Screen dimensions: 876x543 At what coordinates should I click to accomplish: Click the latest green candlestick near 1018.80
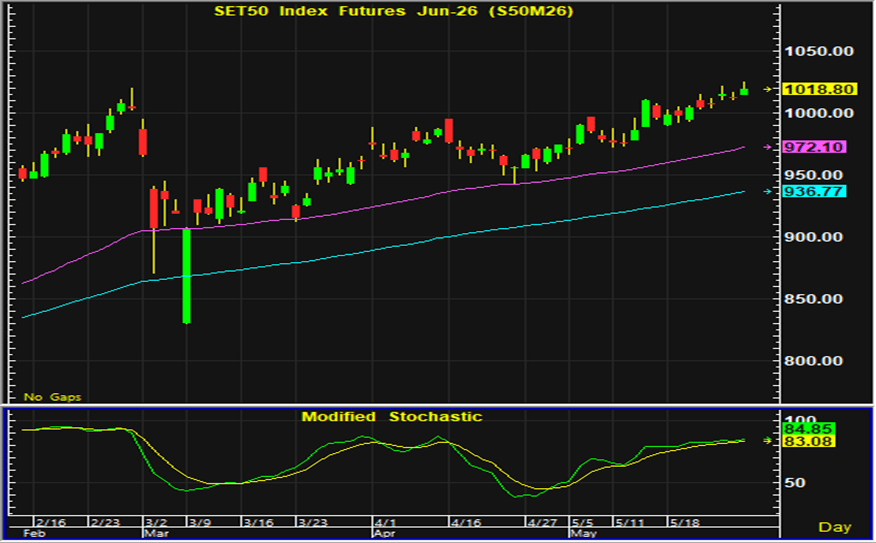coord(744,91)
